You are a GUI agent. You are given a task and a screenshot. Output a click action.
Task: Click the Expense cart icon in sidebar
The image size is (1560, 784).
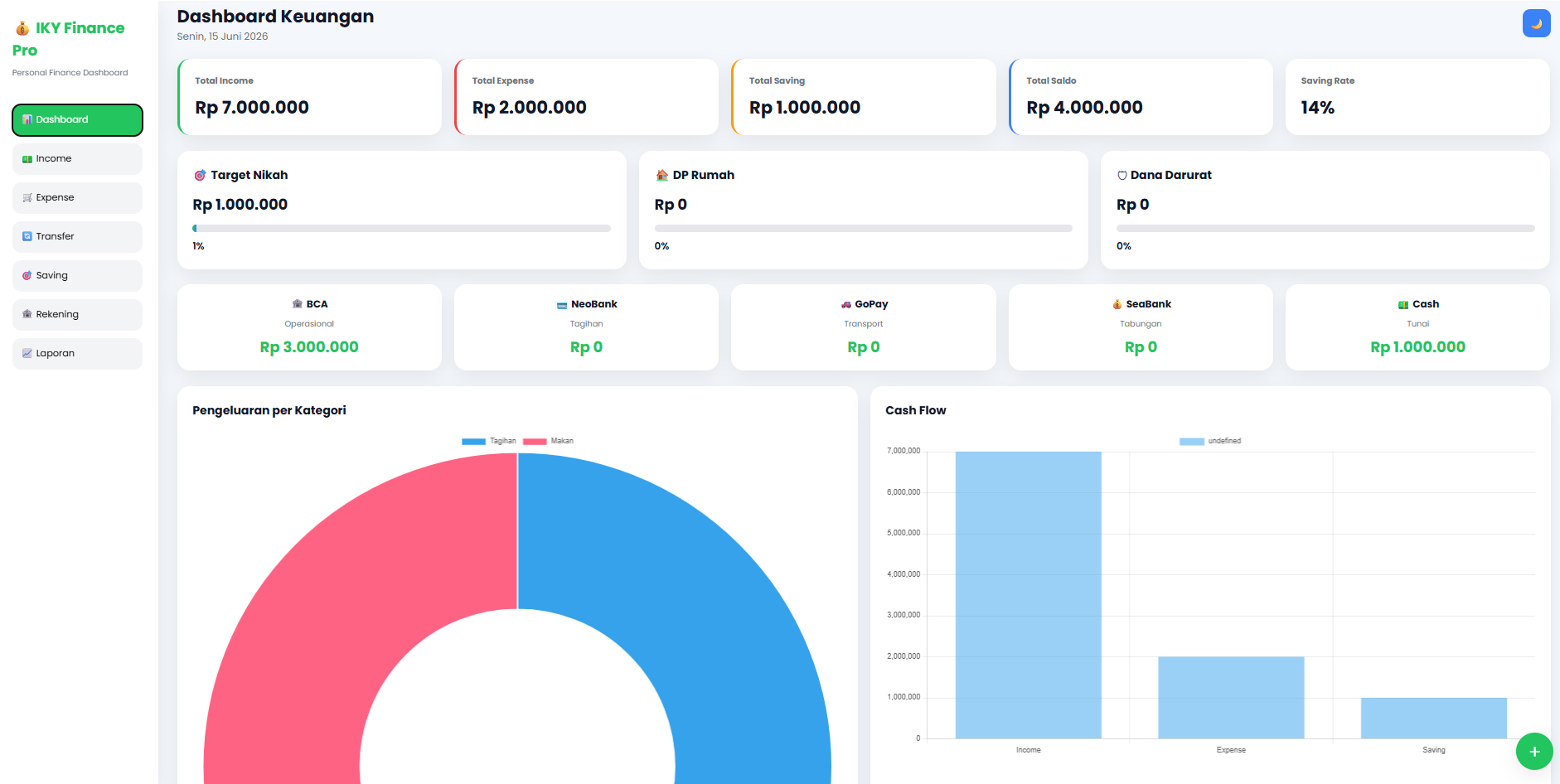coord(27,197)
